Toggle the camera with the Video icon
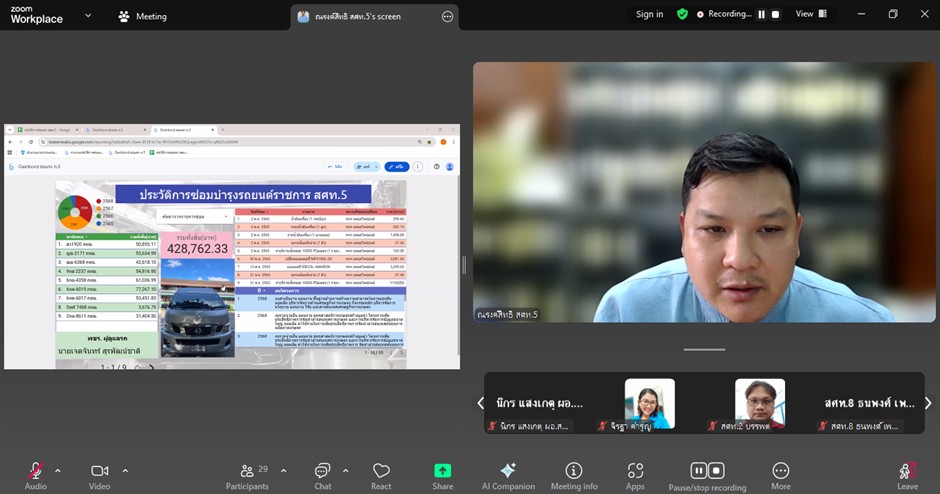 coord(99,471)
